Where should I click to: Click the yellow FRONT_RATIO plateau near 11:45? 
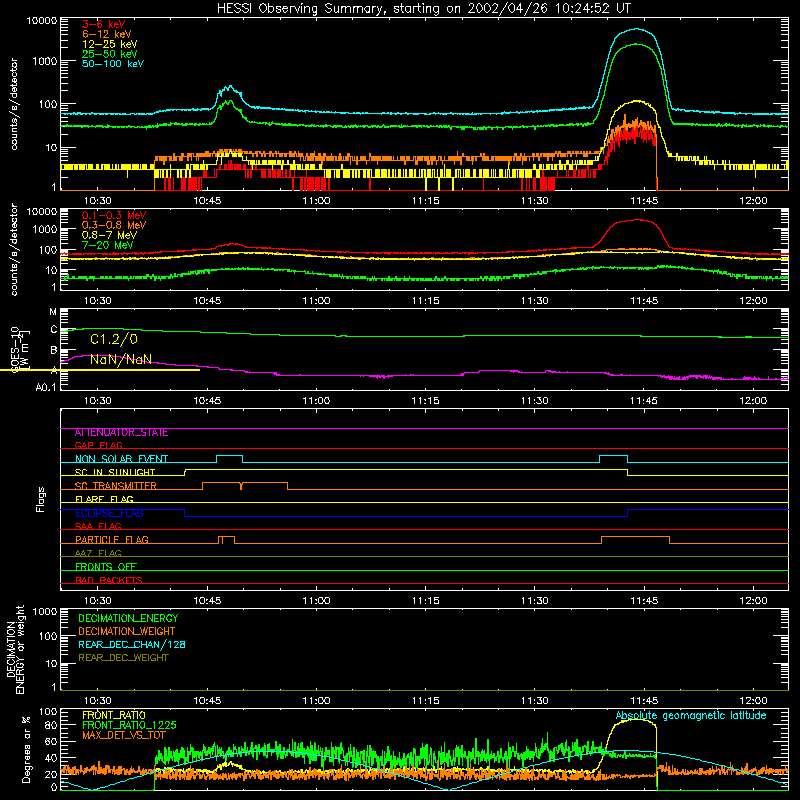(x=636, y=720)
